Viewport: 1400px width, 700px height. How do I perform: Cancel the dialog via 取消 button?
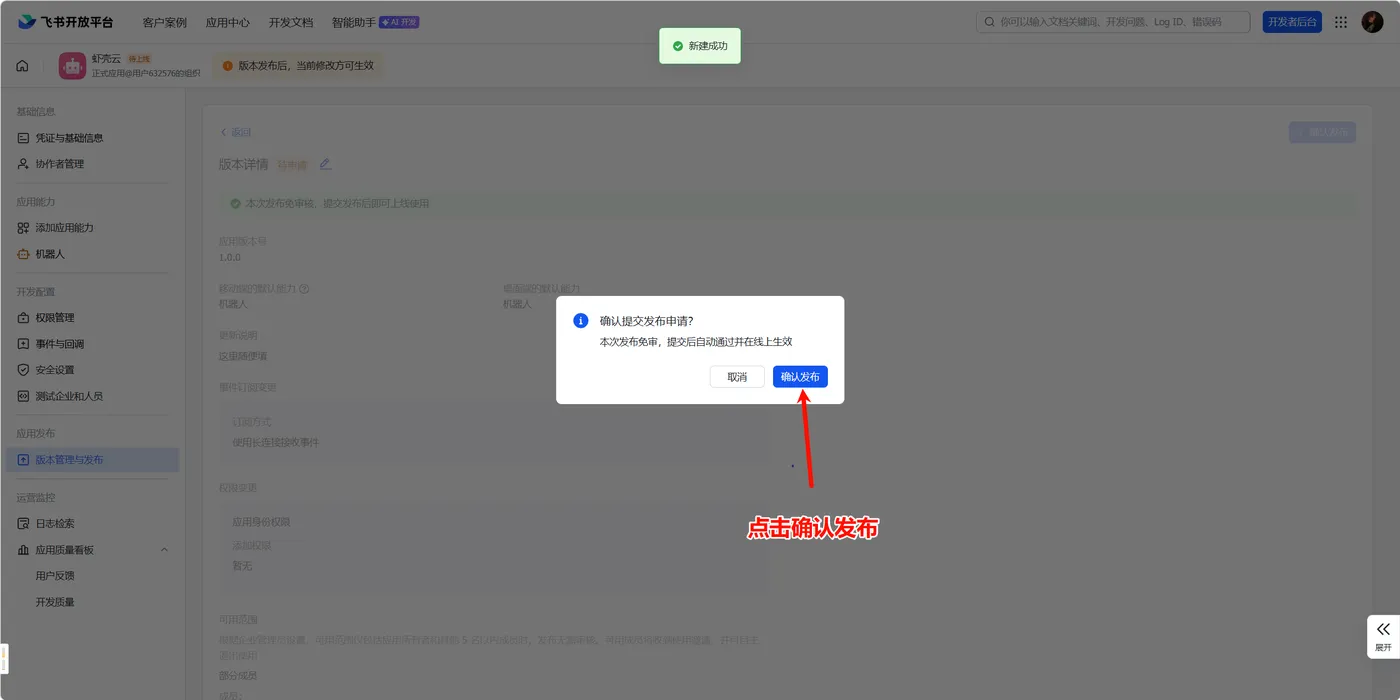click(x=737, y=377)
